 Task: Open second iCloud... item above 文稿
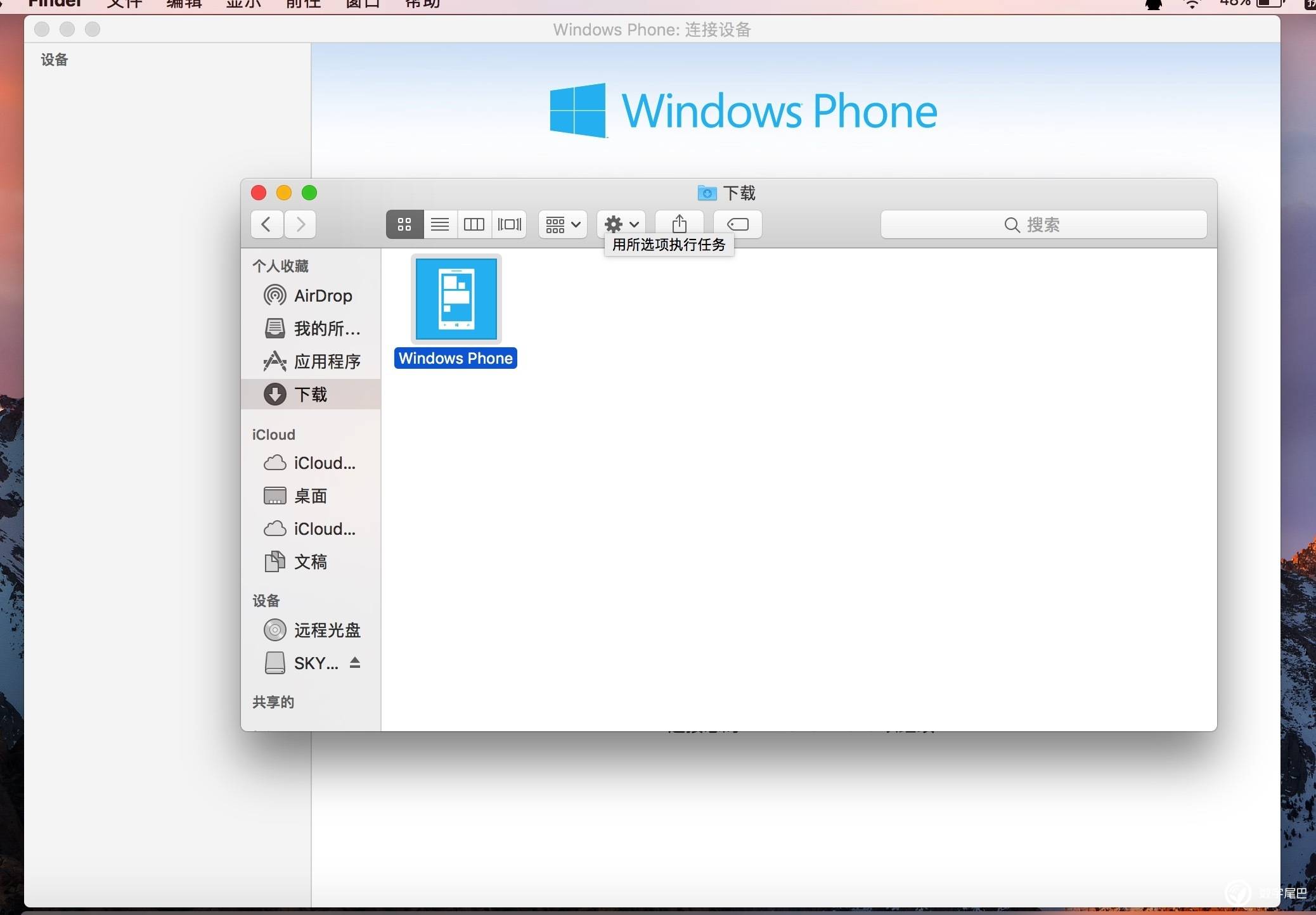[311, 528]
